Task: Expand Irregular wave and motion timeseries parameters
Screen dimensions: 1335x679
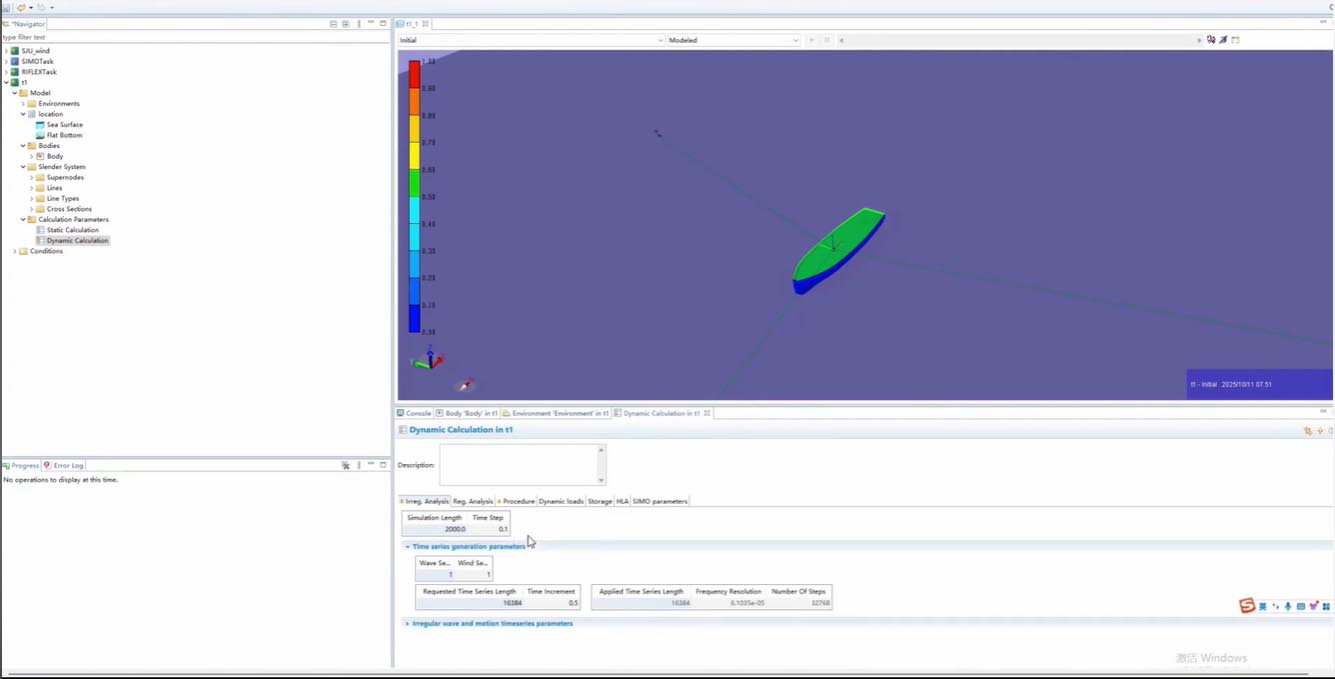Action: point(492,623)
